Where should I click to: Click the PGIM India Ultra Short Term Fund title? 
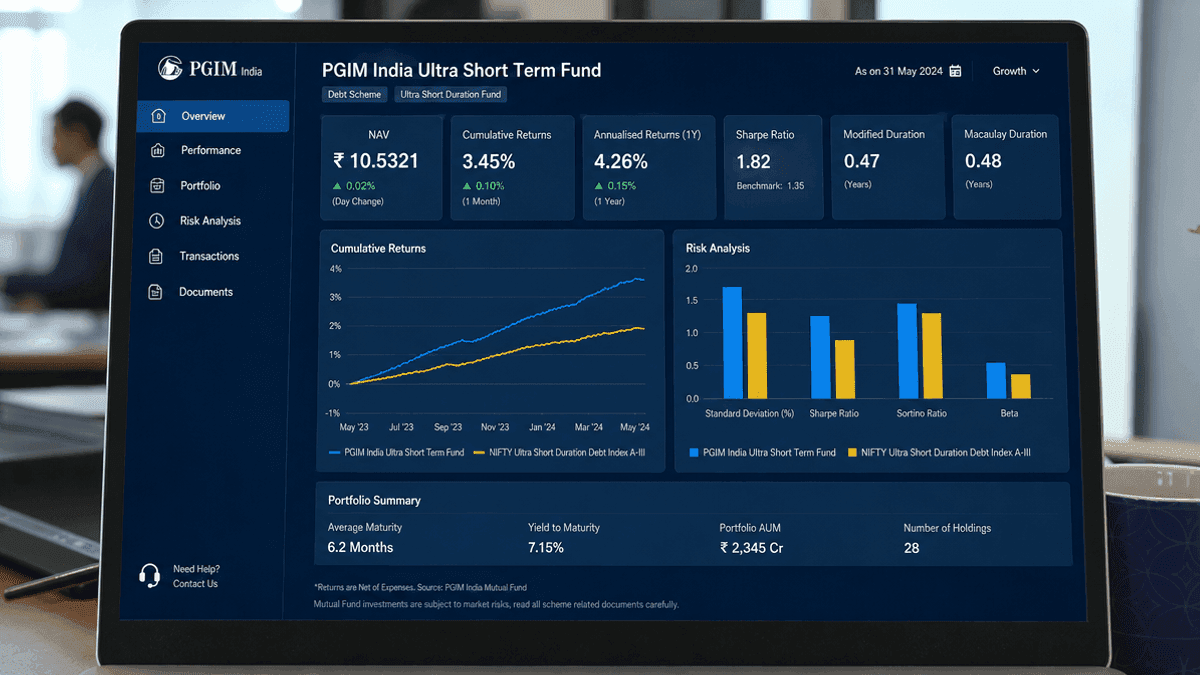tap(461, 71)
